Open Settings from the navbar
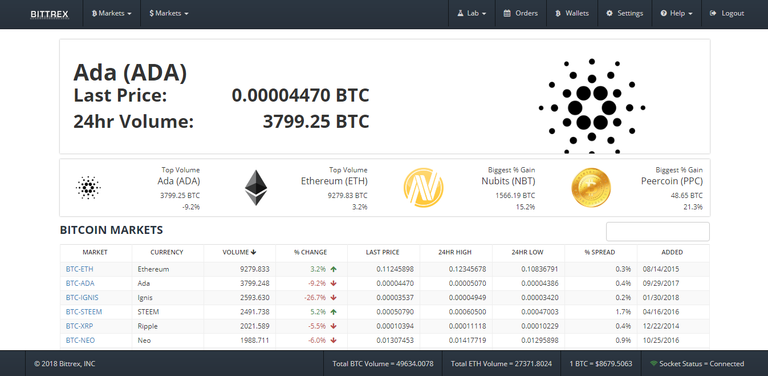Image resolution: width=768 pixels, height=376 pixels. [x=624, y=14]
